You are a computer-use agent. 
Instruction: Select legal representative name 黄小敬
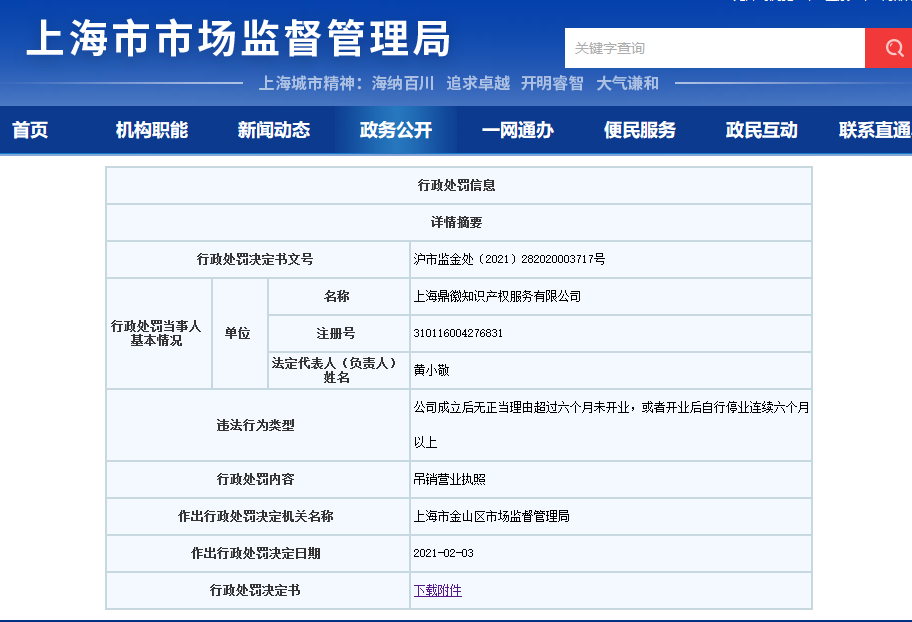point(431,370)
